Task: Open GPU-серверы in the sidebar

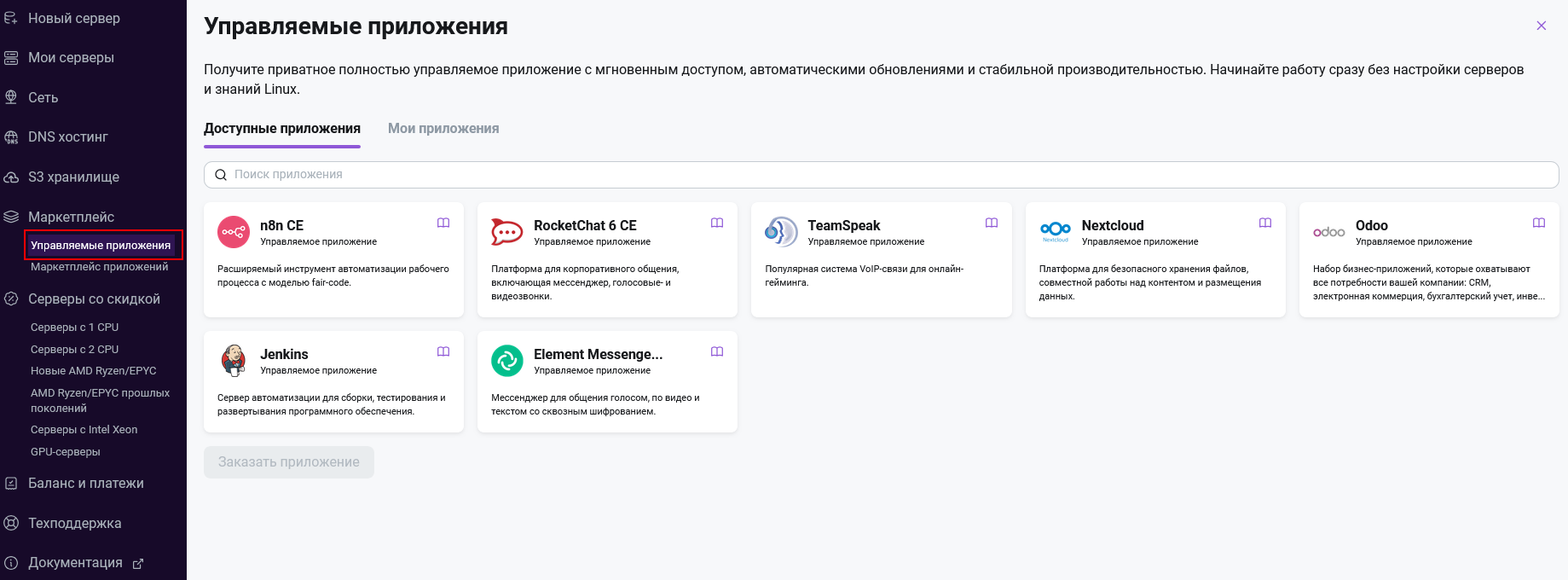Action: (x=66, y=452)
